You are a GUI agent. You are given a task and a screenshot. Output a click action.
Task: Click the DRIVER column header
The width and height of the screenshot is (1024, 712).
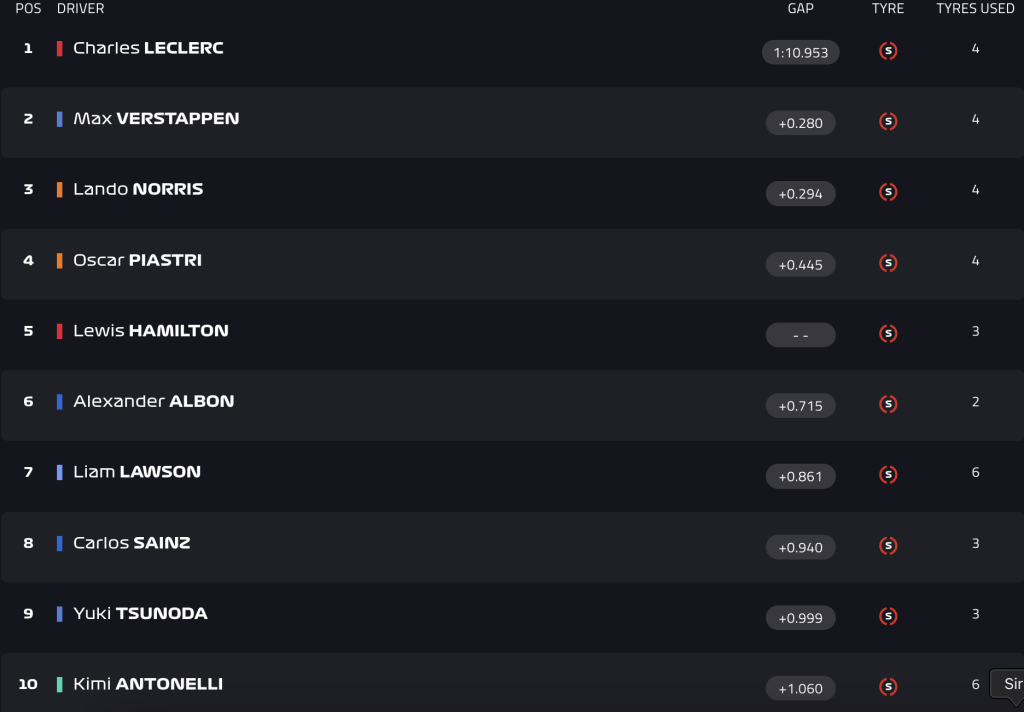point(80,8)
